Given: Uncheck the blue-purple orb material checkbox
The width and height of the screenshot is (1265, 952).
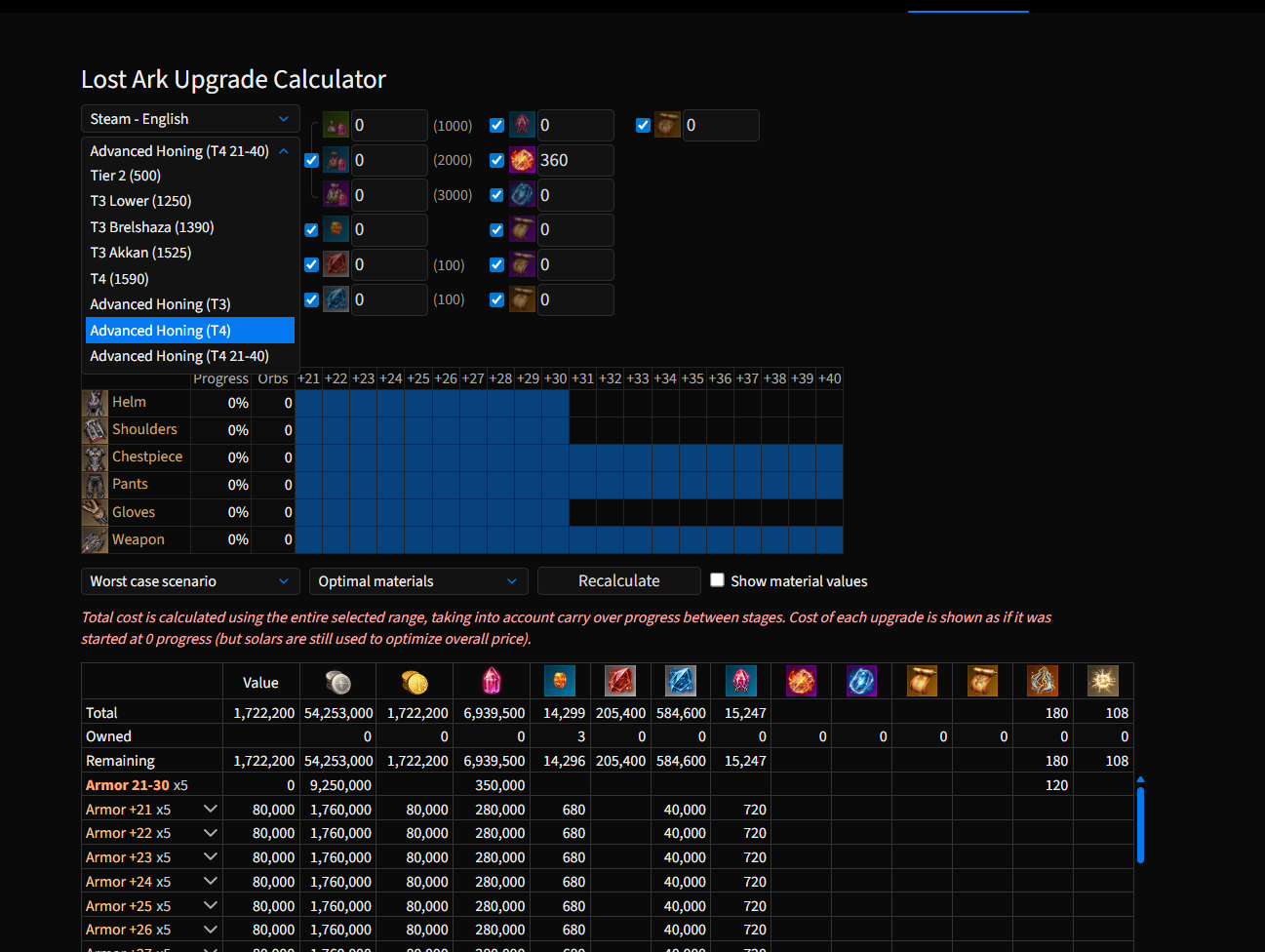Looking at the screenshot, I should click(x=496, y=195).
